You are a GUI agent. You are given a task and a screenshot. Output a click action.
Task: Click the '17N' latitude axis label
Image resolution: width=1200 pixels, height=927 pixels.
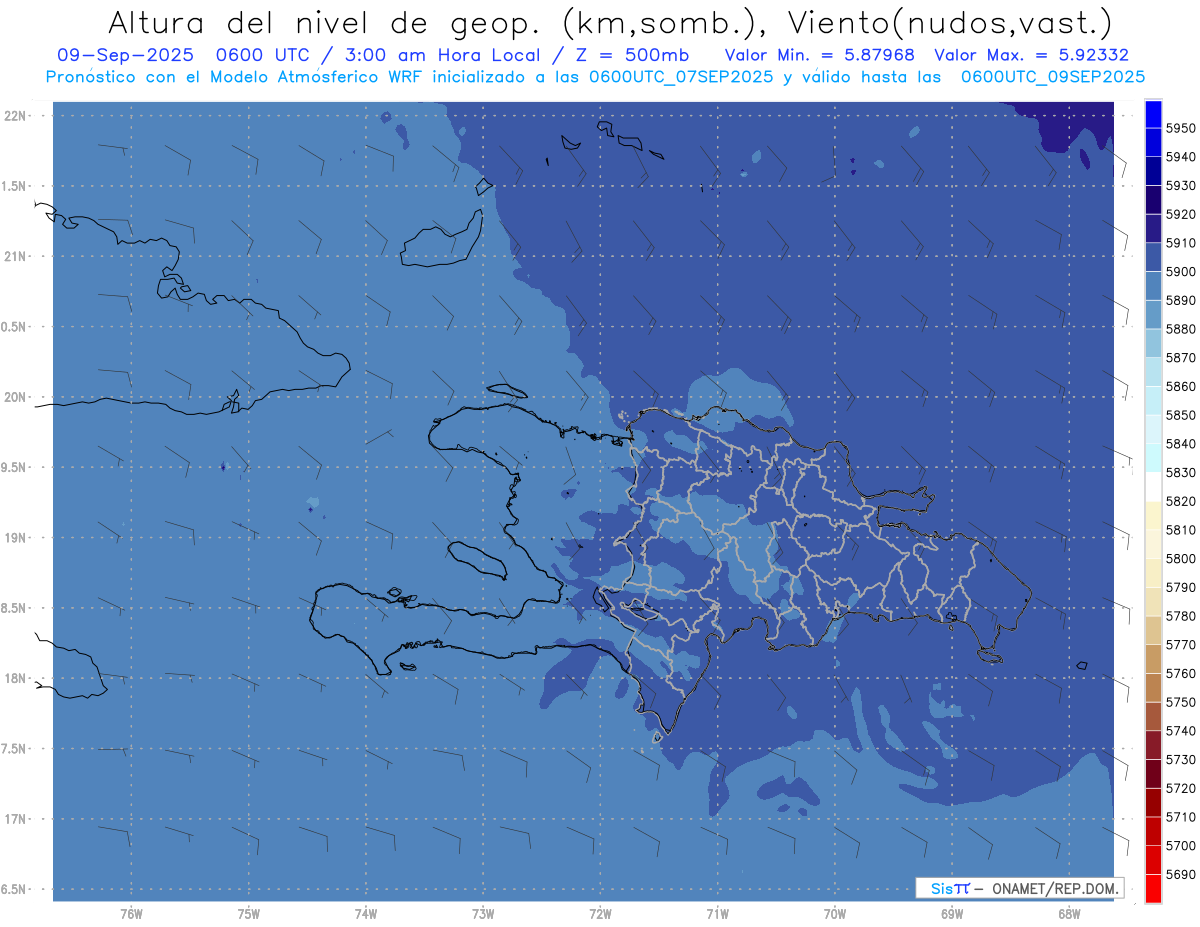point(17,819)
